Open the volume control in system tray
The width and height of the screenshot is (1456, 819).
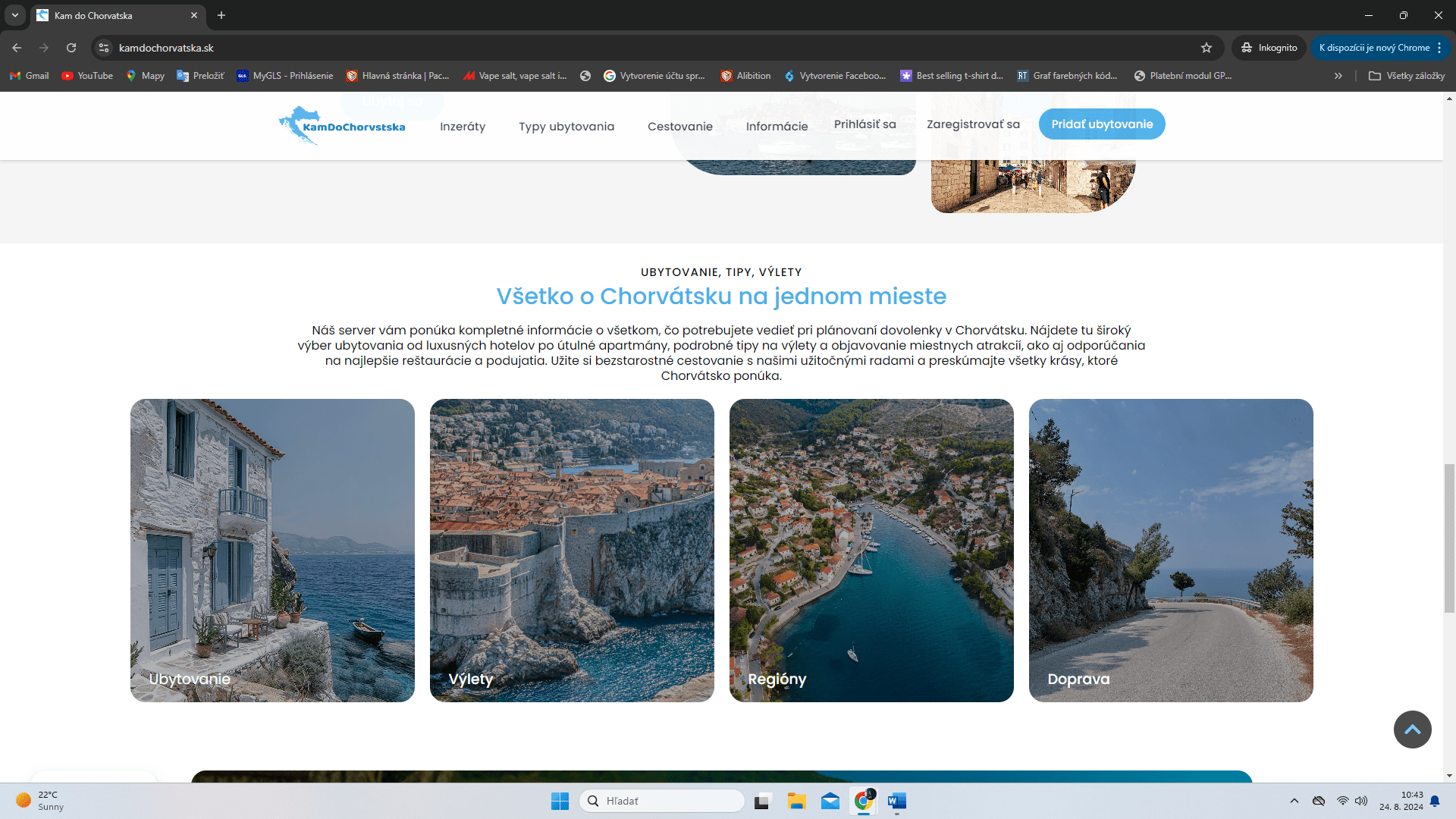pyautogui.click(x=1361, y=801)
